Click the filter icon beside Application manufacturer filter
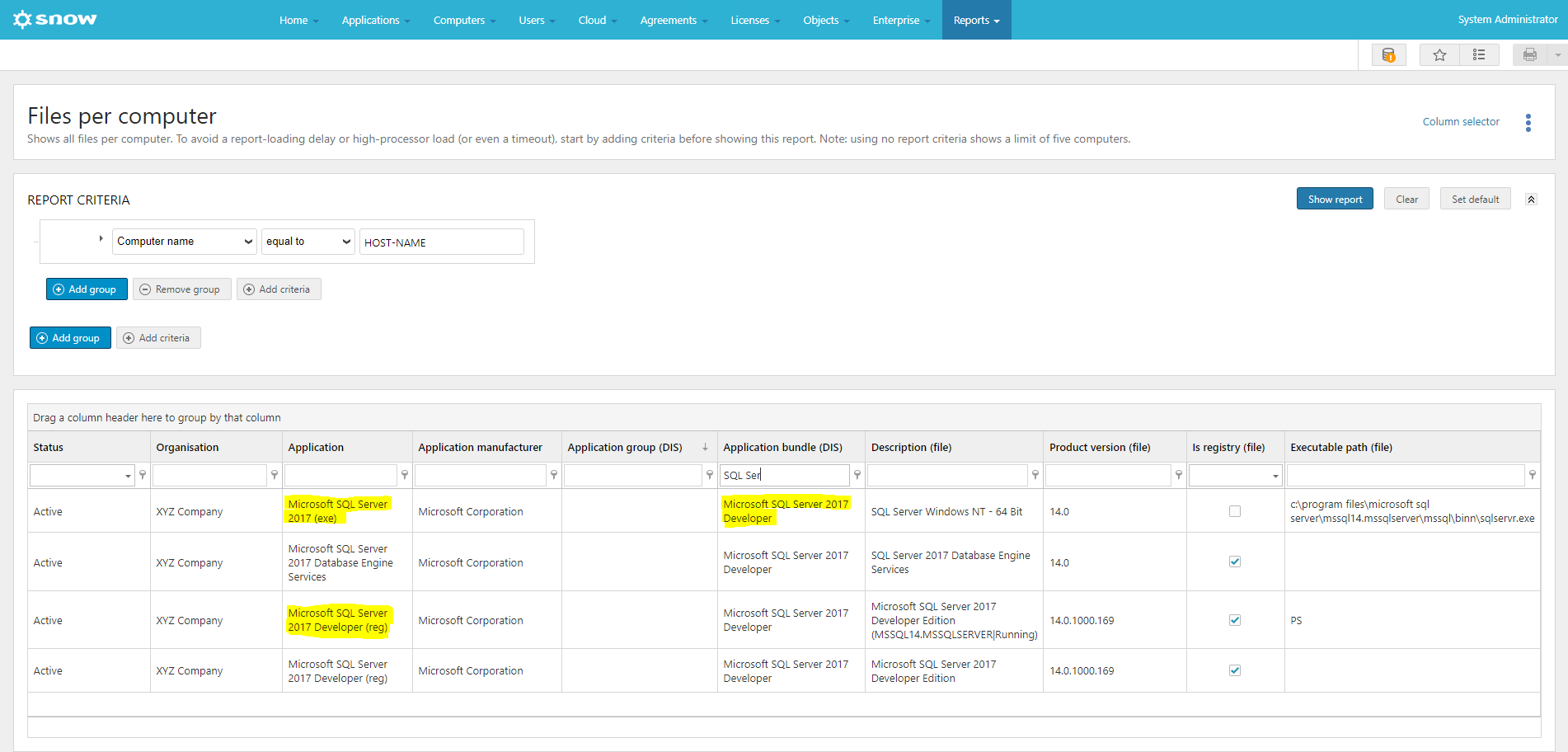The width and height of the screenshot is (1568, 752). pyautogui.click(x=554, y=475)
